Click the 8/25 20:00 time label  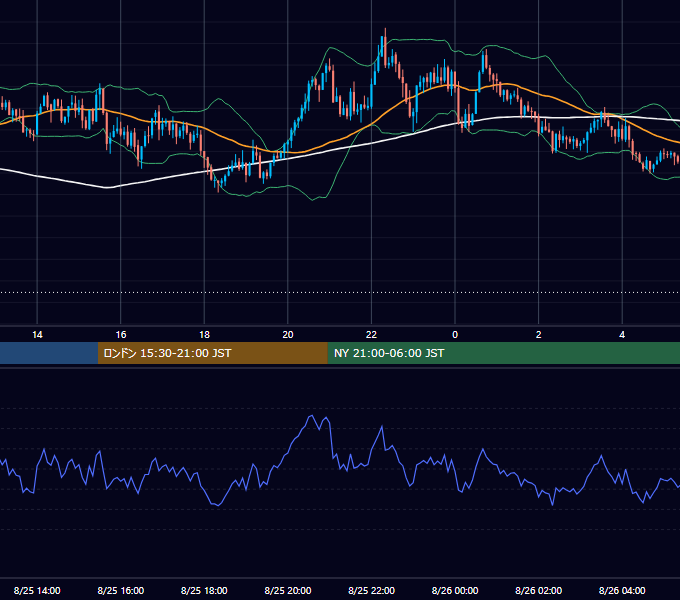(x=288, y=590)
